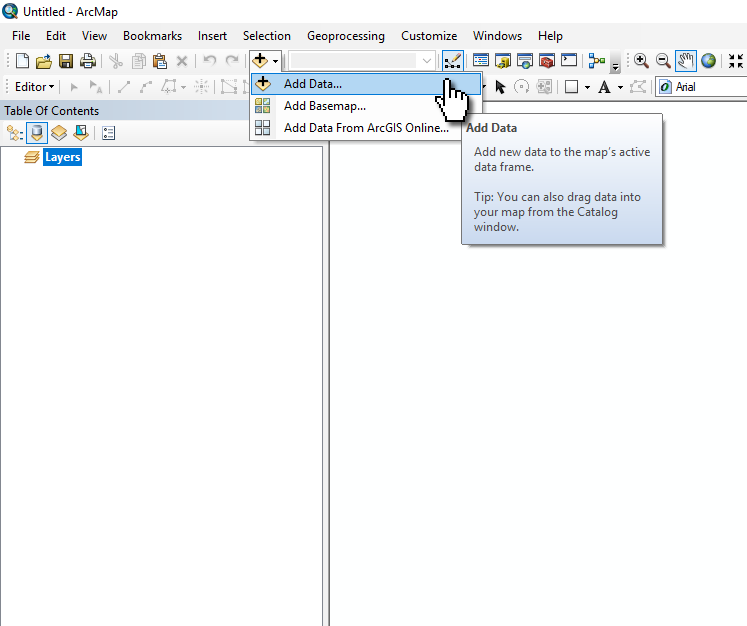Screen dimensions: 747x626
Task: Select the Text tool letter A icon
Action: (604, 87)
